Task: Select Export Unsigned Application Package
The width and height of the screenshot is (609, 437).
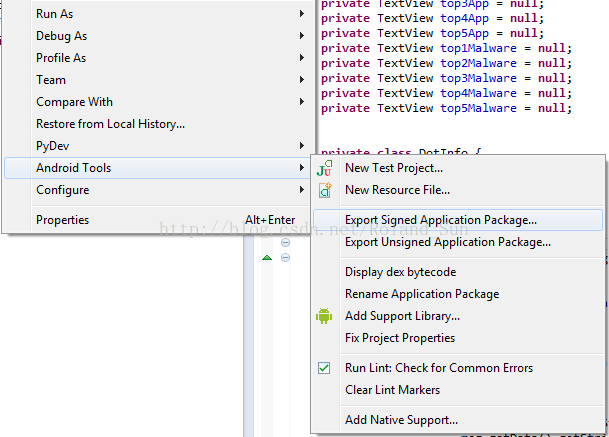Action: [x=458, y=242]
